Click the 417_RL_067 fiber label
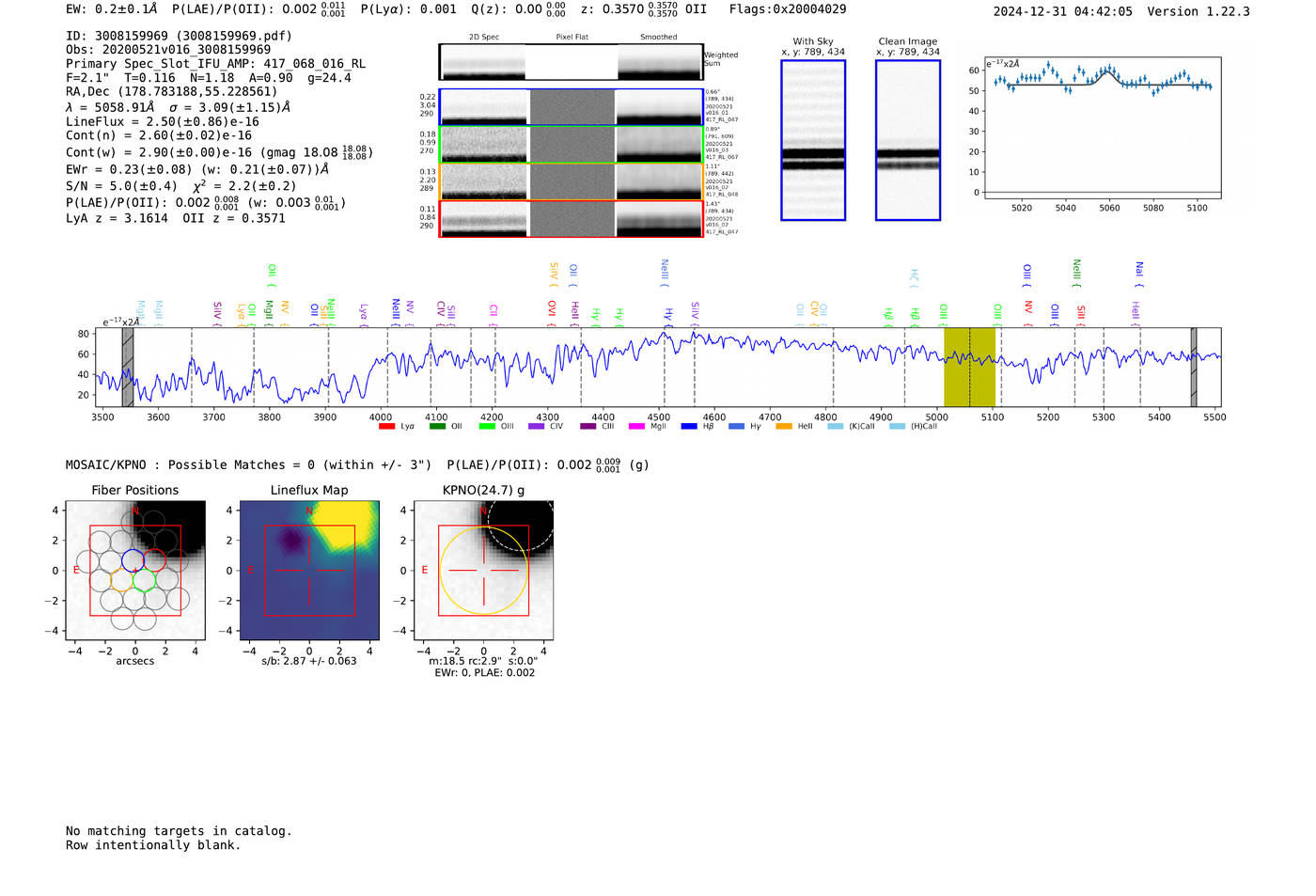 coord(722,157)
